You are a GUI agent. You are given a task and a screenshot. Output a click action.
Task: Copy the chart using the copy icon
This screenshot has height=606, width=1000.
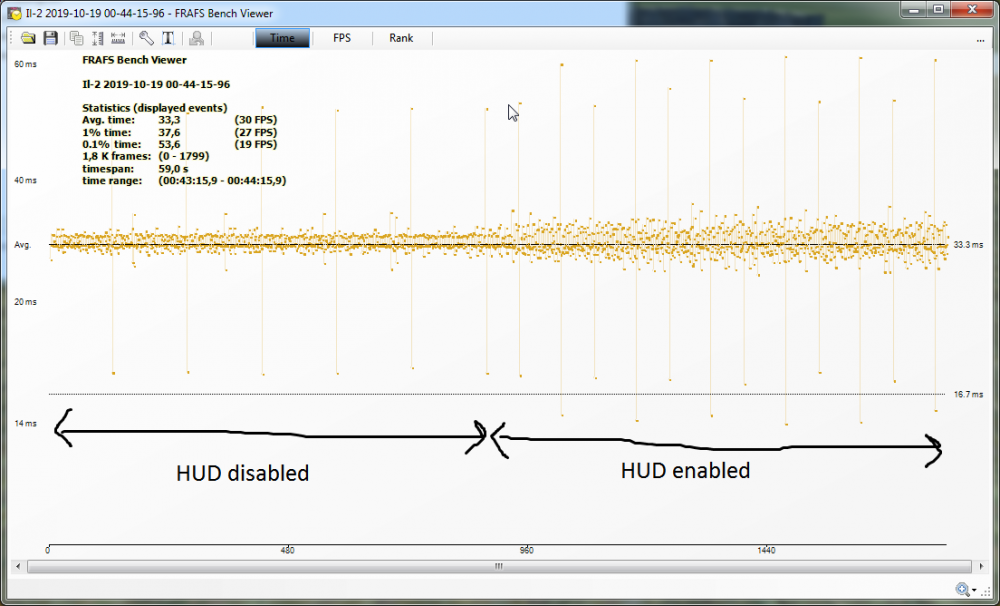tap(77, 38)
